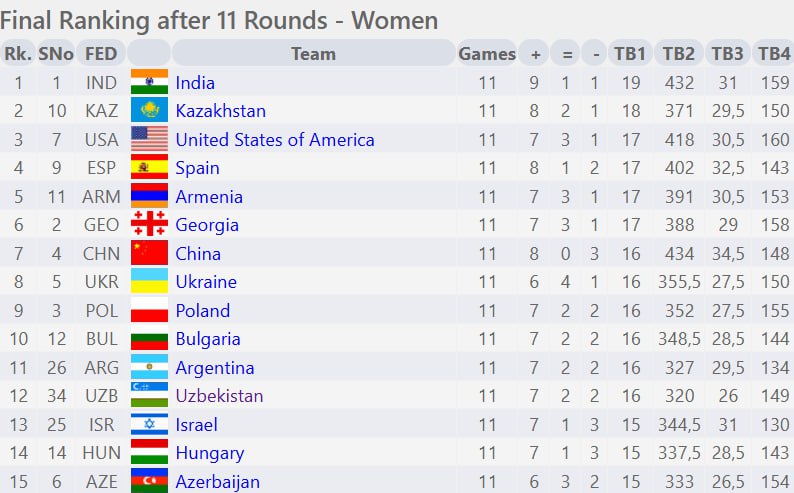Click the Team column header
Viewport: 794px width, 493px height.
pyautogui.click(x=313, y=53)
